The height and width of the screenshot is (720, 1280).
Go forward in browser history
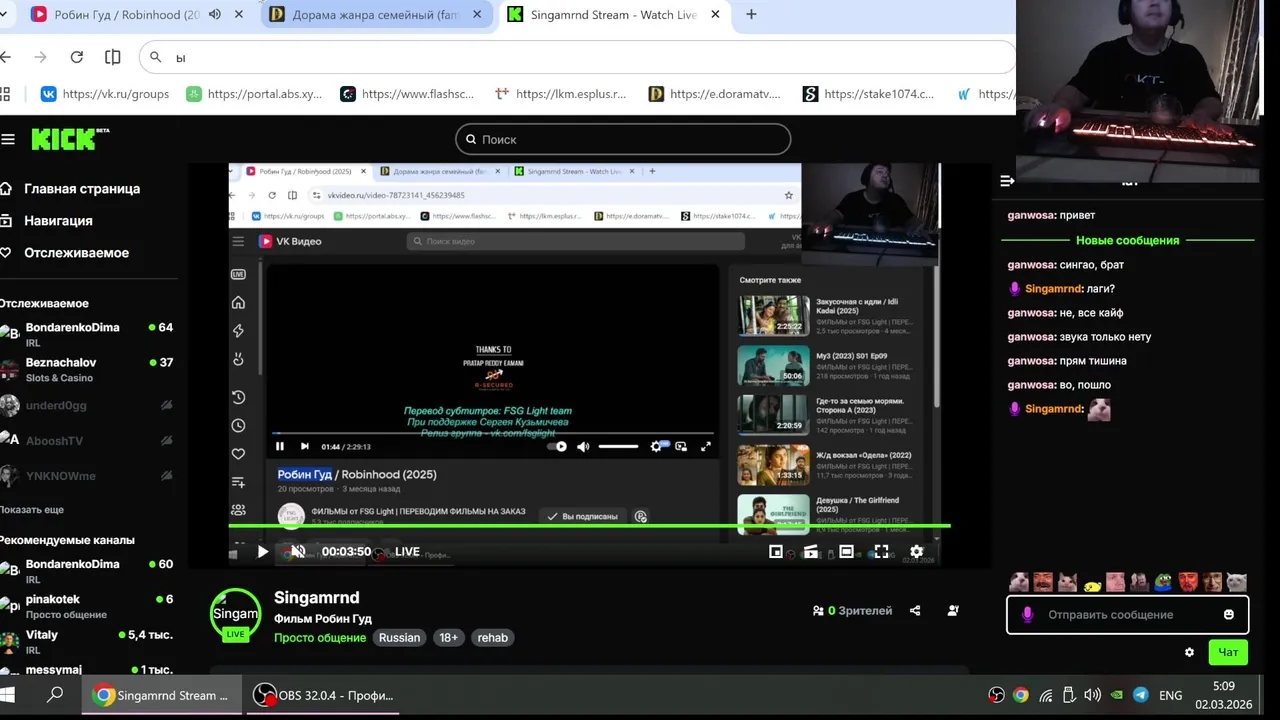click(40, 57)
